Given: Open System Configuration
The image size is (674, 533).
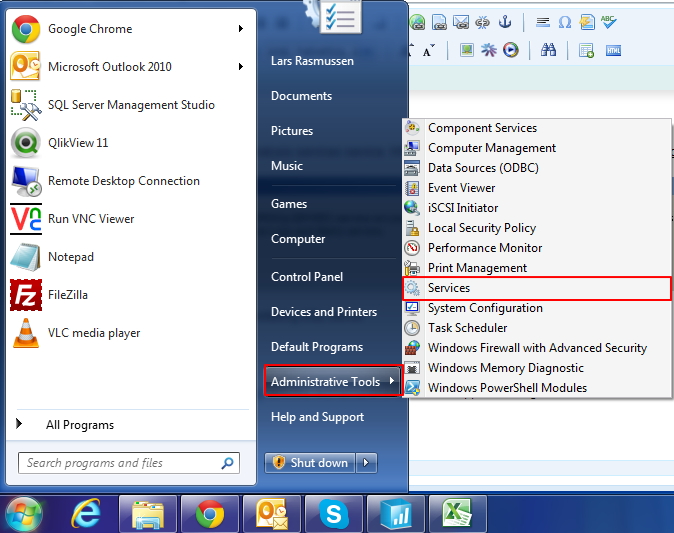Looking at the screenshot, I should click(536, 308).
